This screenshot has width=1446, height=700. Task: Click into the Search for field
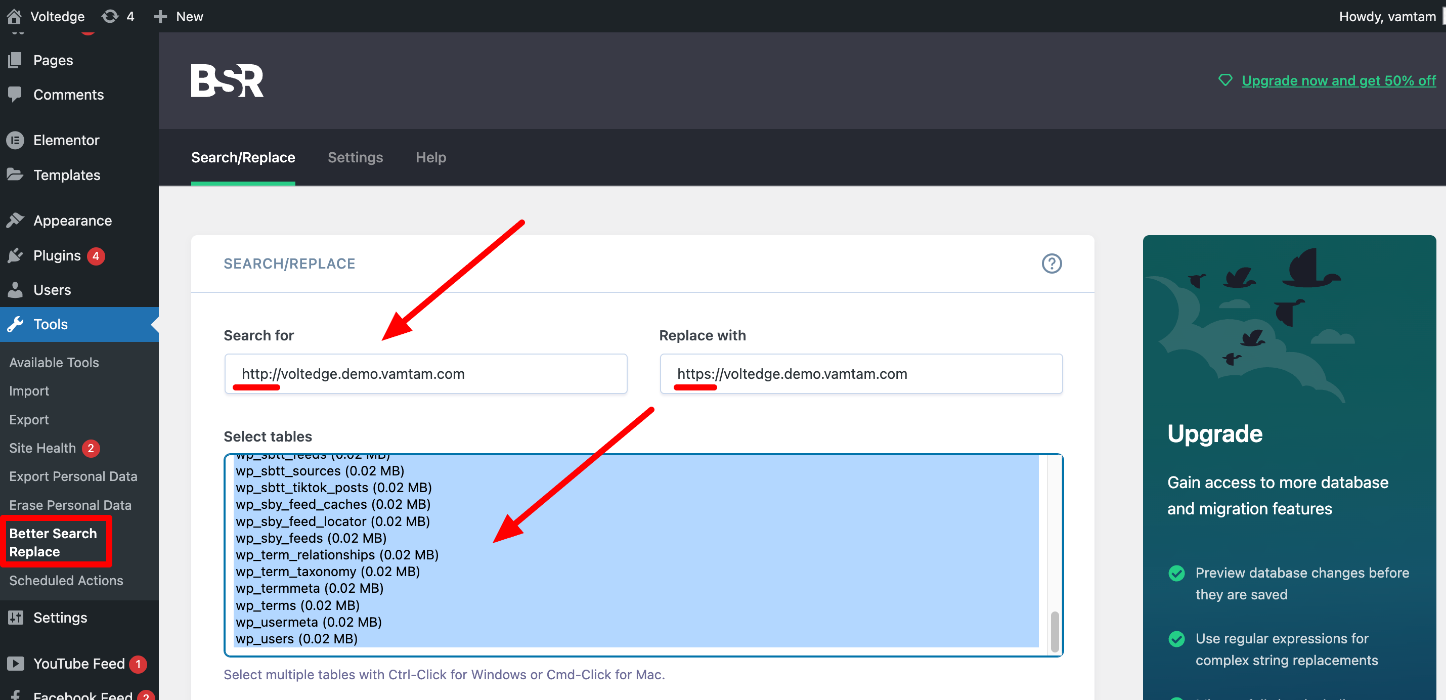pos(426,374)
